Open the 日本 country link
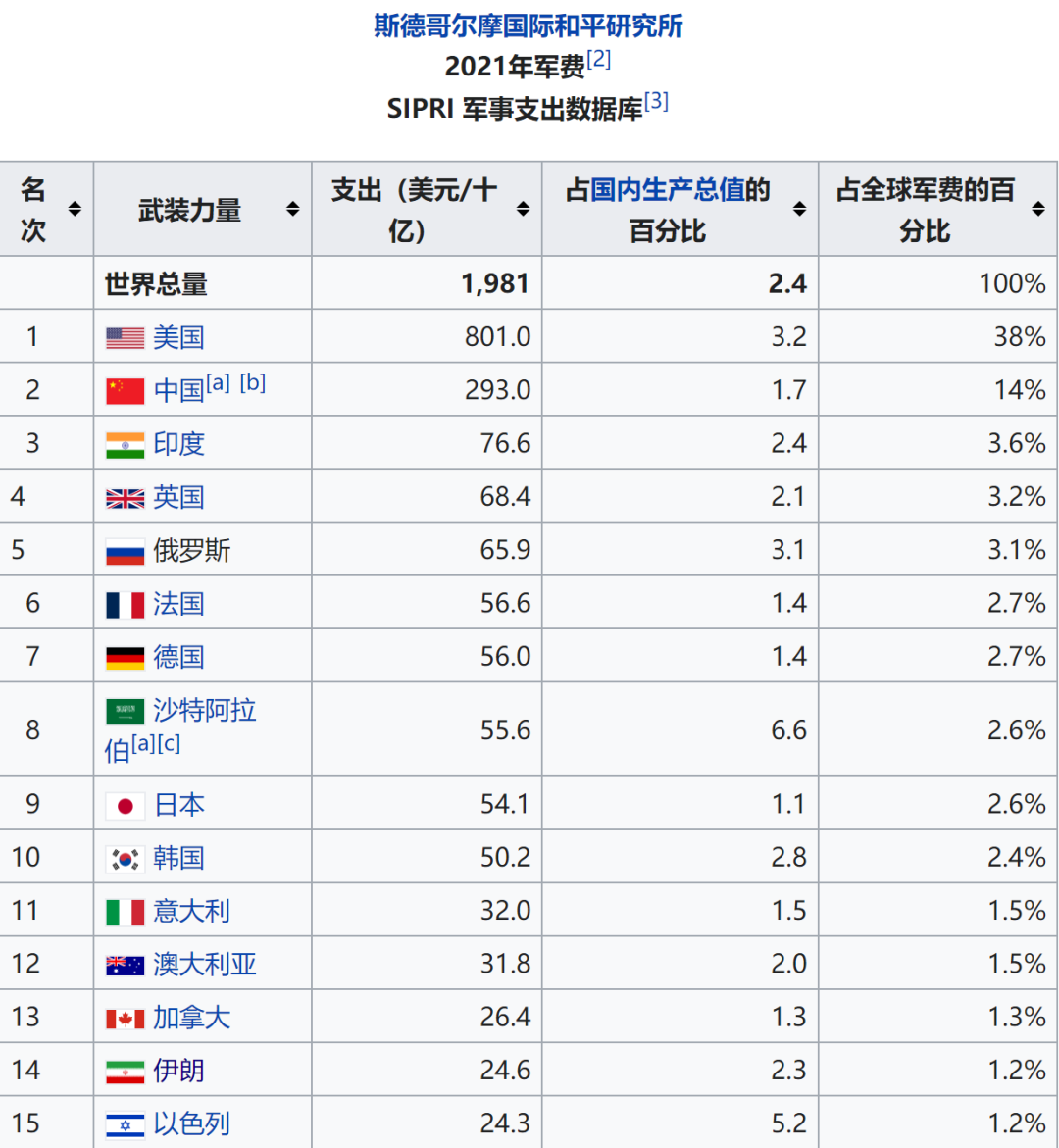Image resolution: width=1059 pixels, height=1148 pixels. 179,805
